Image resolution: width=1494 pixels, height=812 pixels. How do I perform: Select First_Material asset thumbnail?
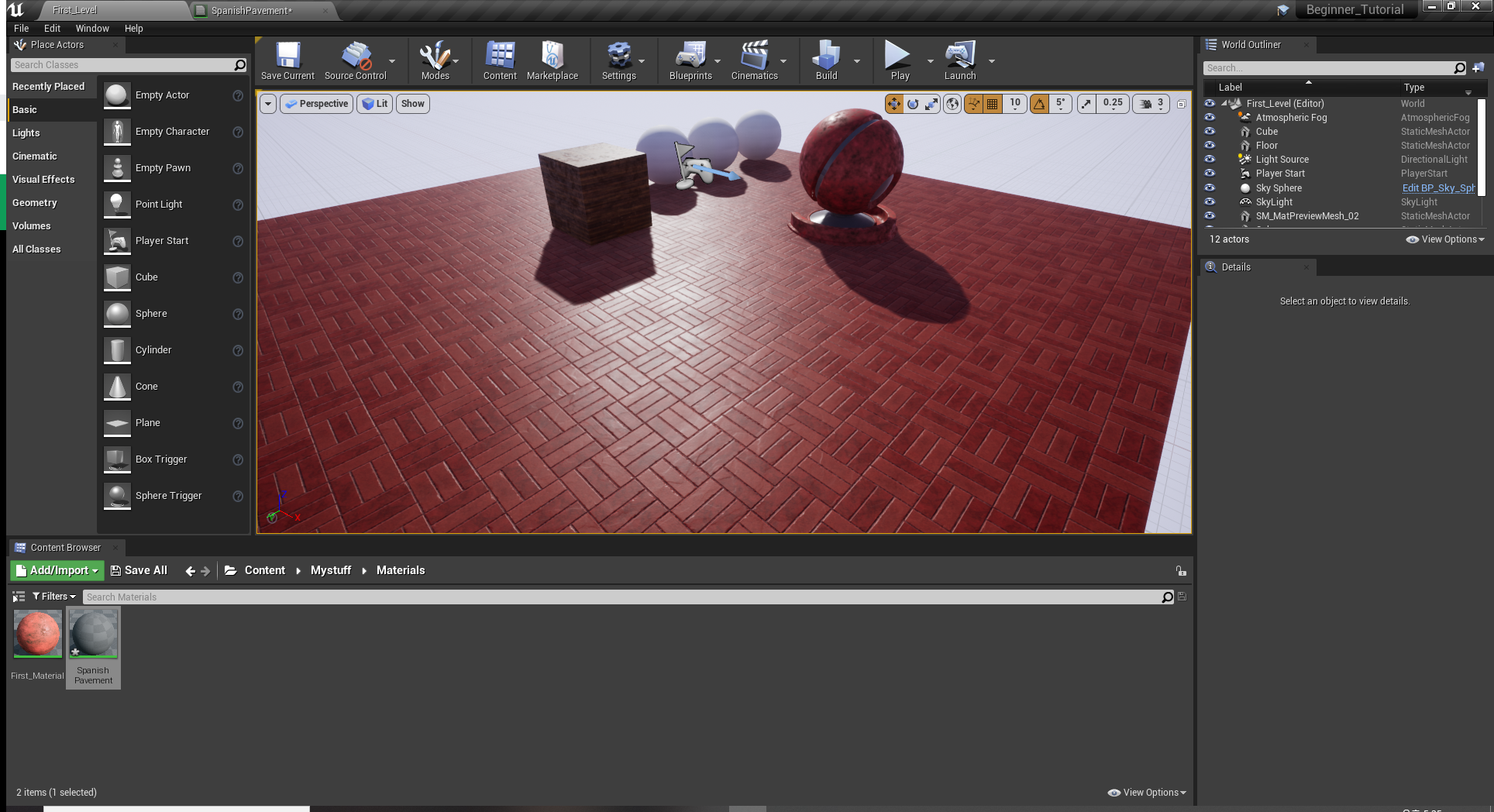[x=37, y=634]
